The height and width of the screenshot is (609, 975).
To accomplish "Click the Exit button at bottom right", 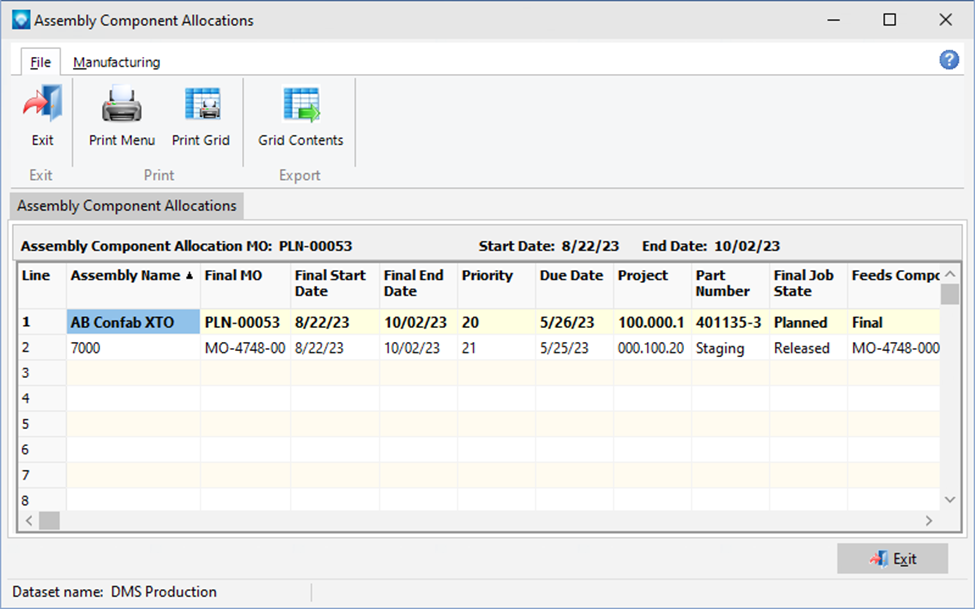I will 892,559.
